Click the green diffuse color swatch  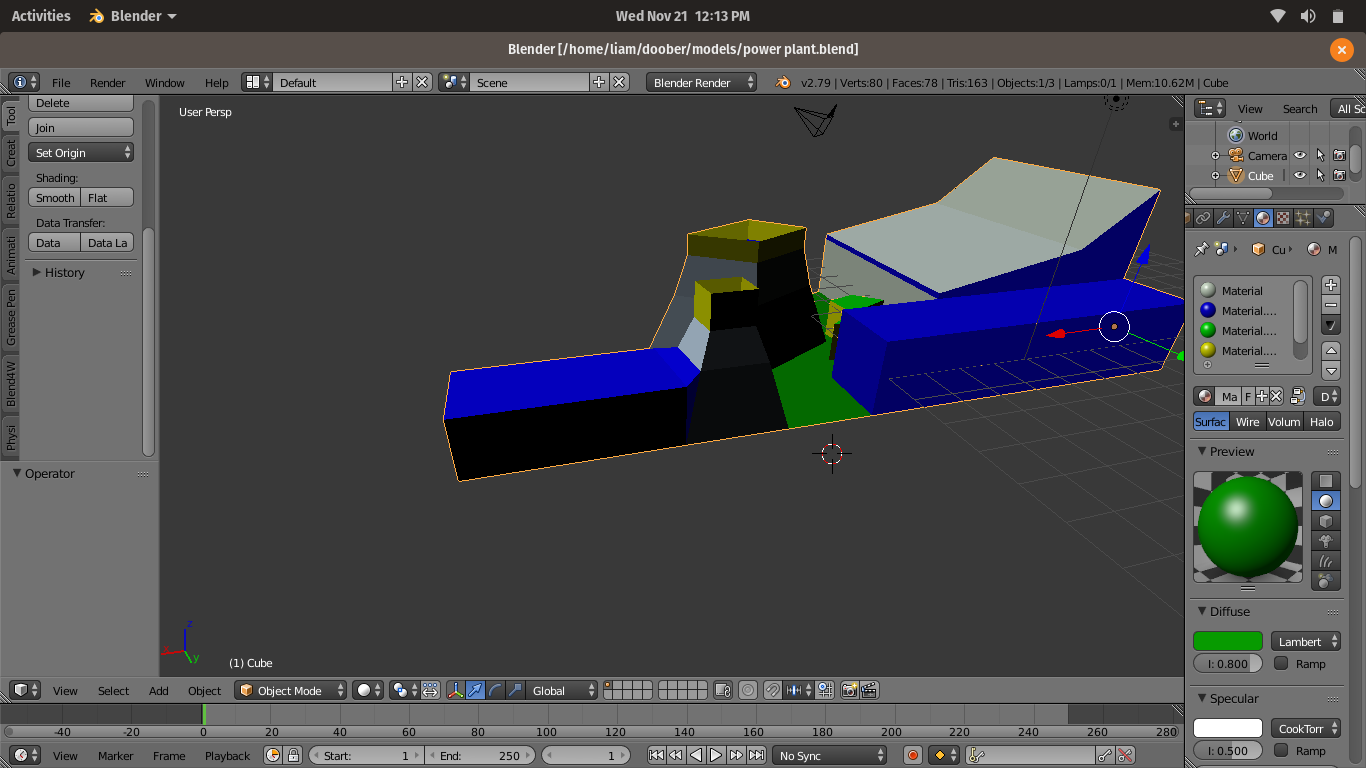(x=1227, y=642)
